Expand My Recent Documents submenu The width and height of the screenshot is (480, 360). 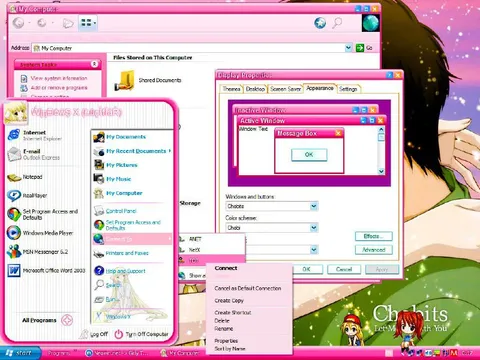click(x=132, y=151)
